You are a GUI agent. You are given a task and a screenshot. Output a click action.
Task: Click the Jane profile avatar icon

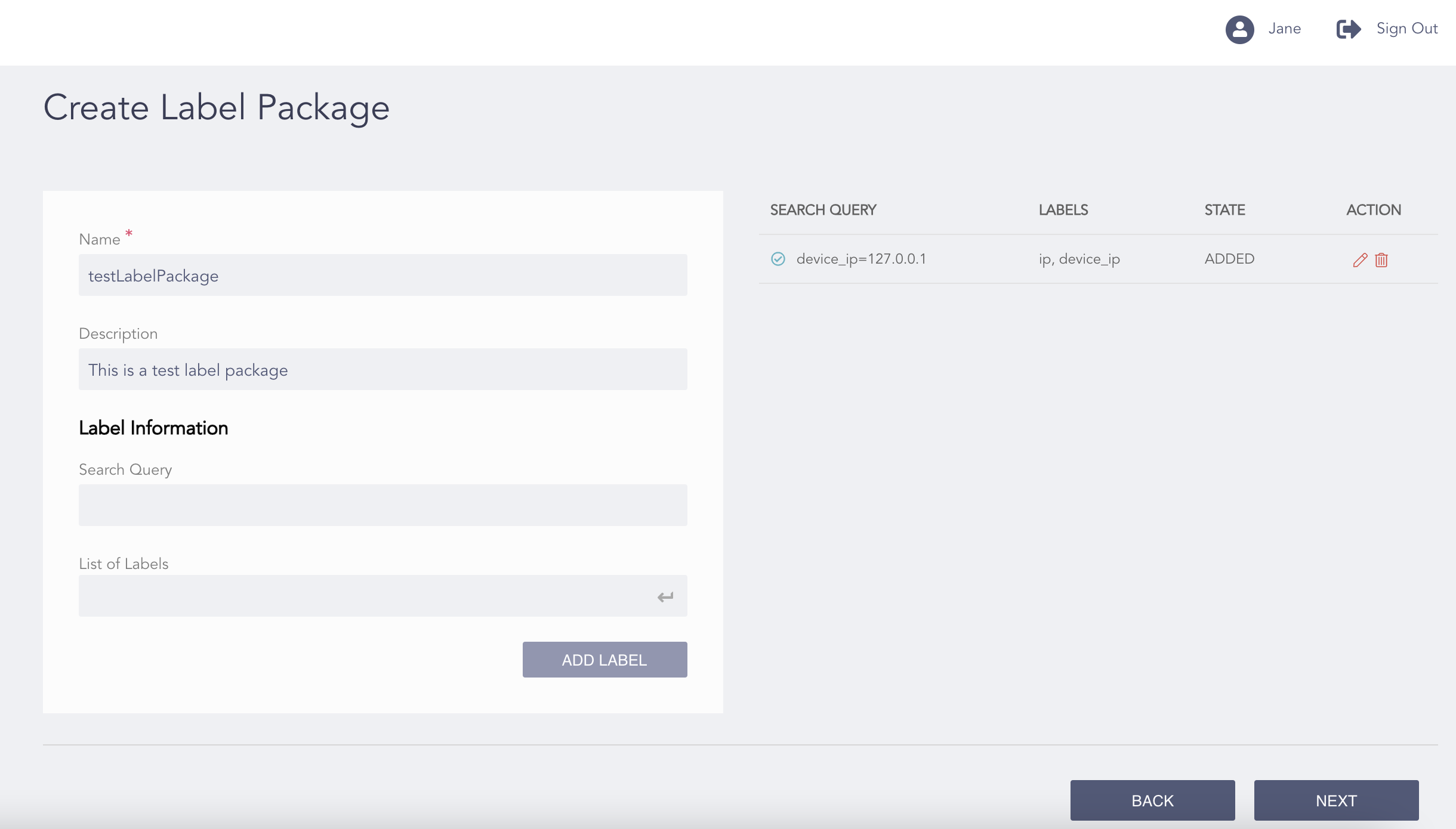[1241, 29]
